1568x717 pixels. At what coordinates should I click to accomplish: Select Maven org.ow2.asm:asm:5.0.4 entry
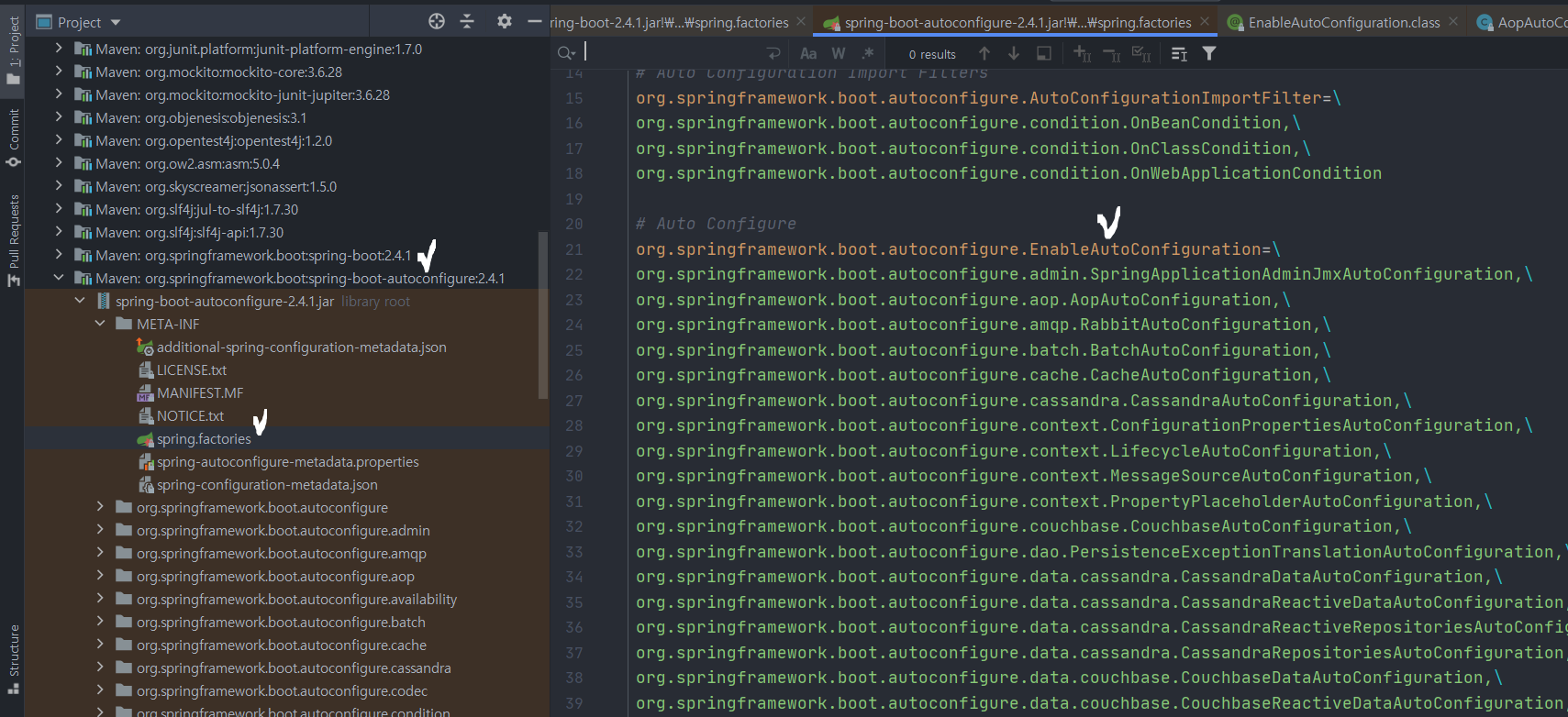(187, 163)
